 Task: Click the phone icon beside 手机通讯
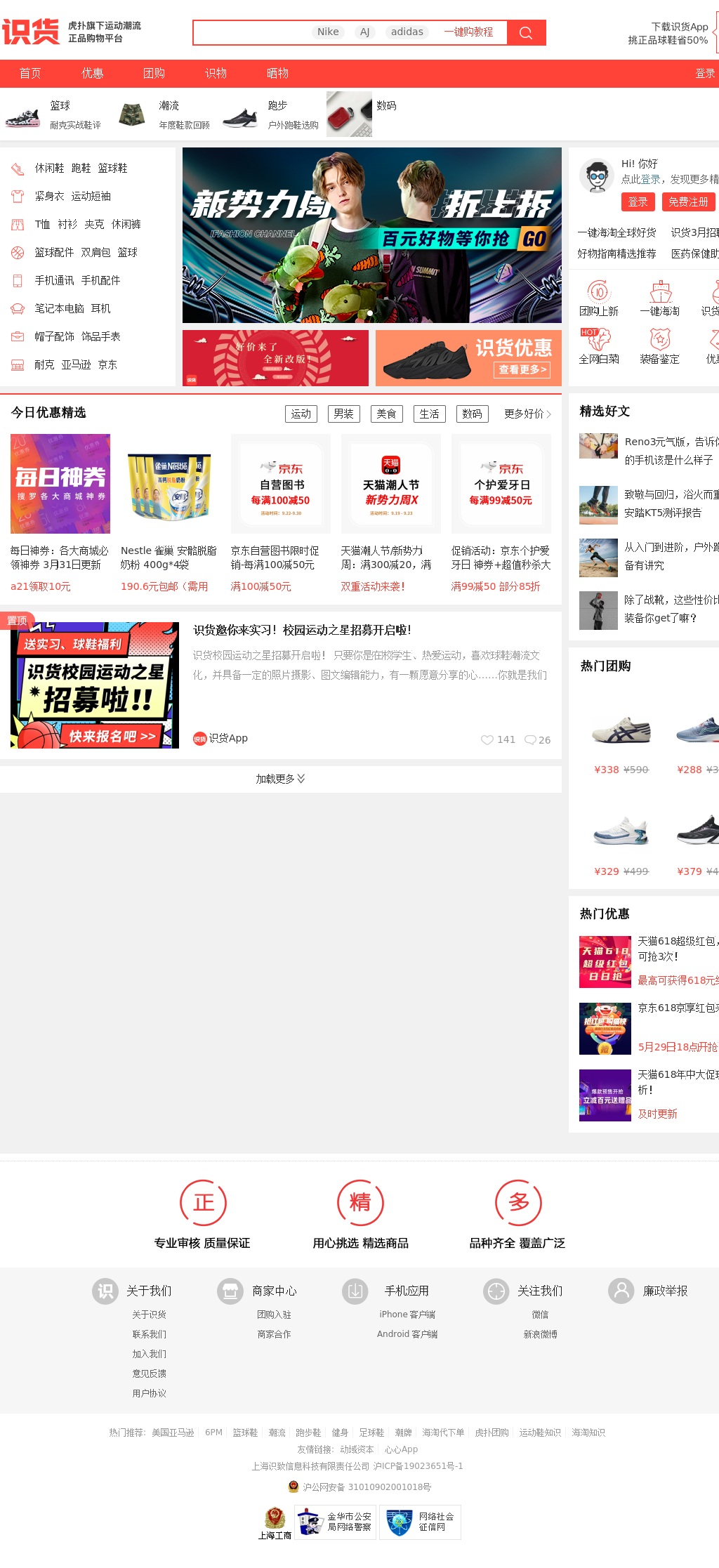pos(18,281)
